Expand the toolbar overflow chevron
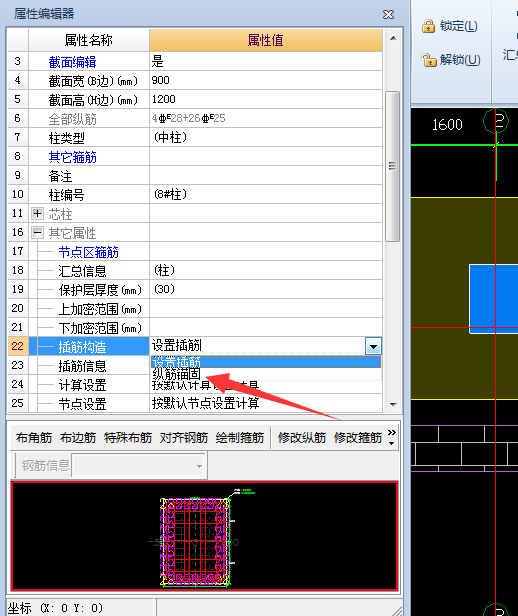Screen dimensions: 518x616 click(392, 437)
